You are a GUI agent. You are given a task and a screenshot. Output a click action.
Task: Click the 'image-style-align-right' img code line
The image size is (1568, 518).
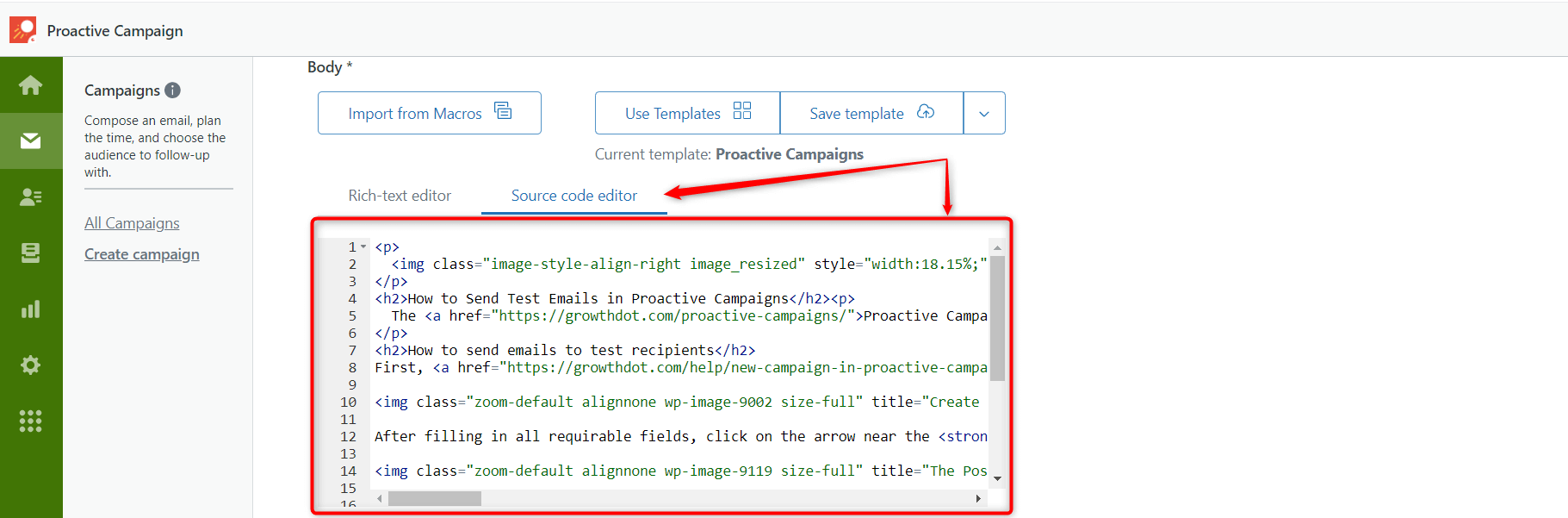pos(689,265)
